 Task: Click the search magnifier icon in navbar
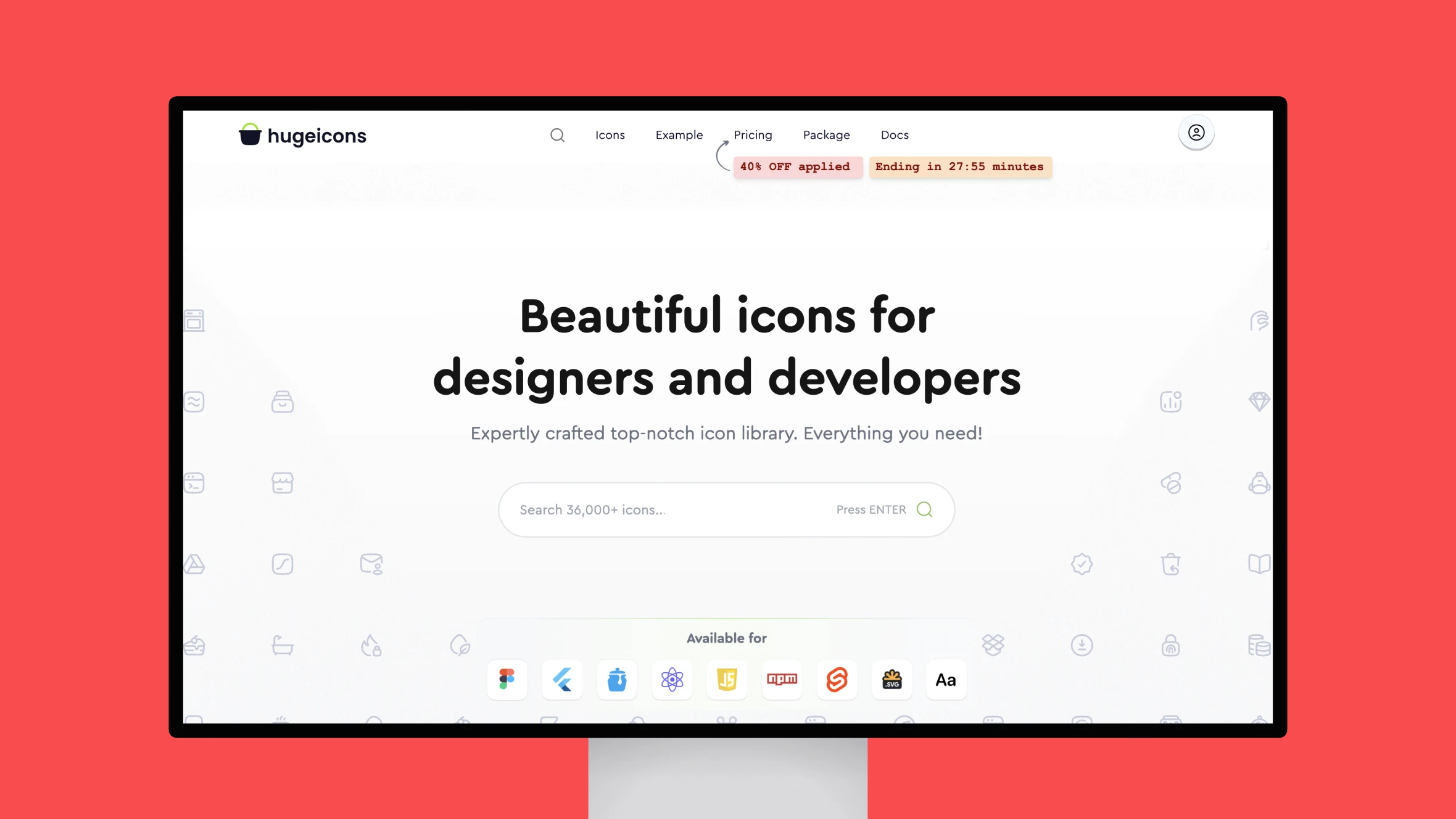click(557, 135)
